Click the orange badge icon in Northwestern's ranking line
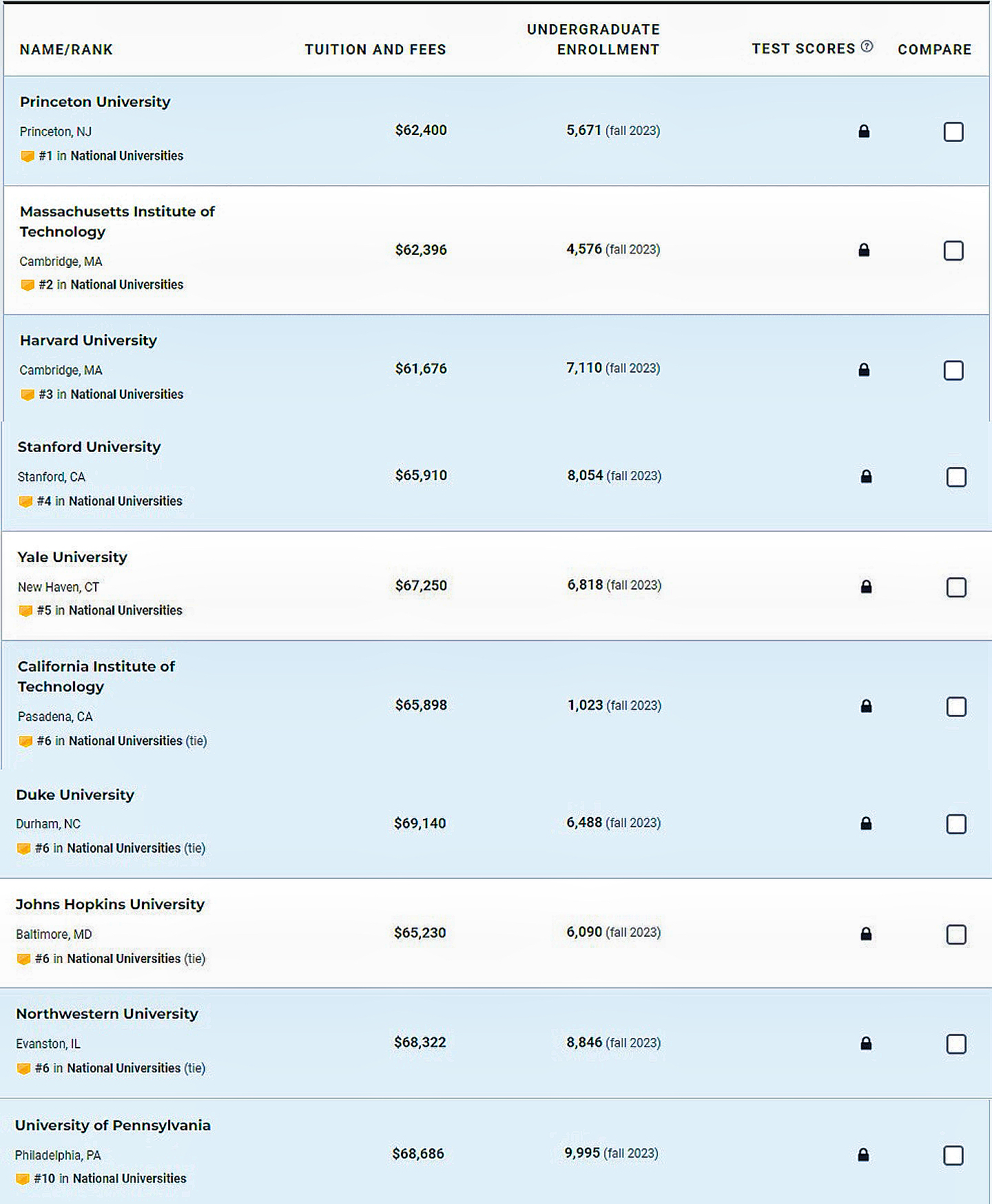This screenshot has height=1204, width=992. pyautogui.click(x=23, y=1068)
